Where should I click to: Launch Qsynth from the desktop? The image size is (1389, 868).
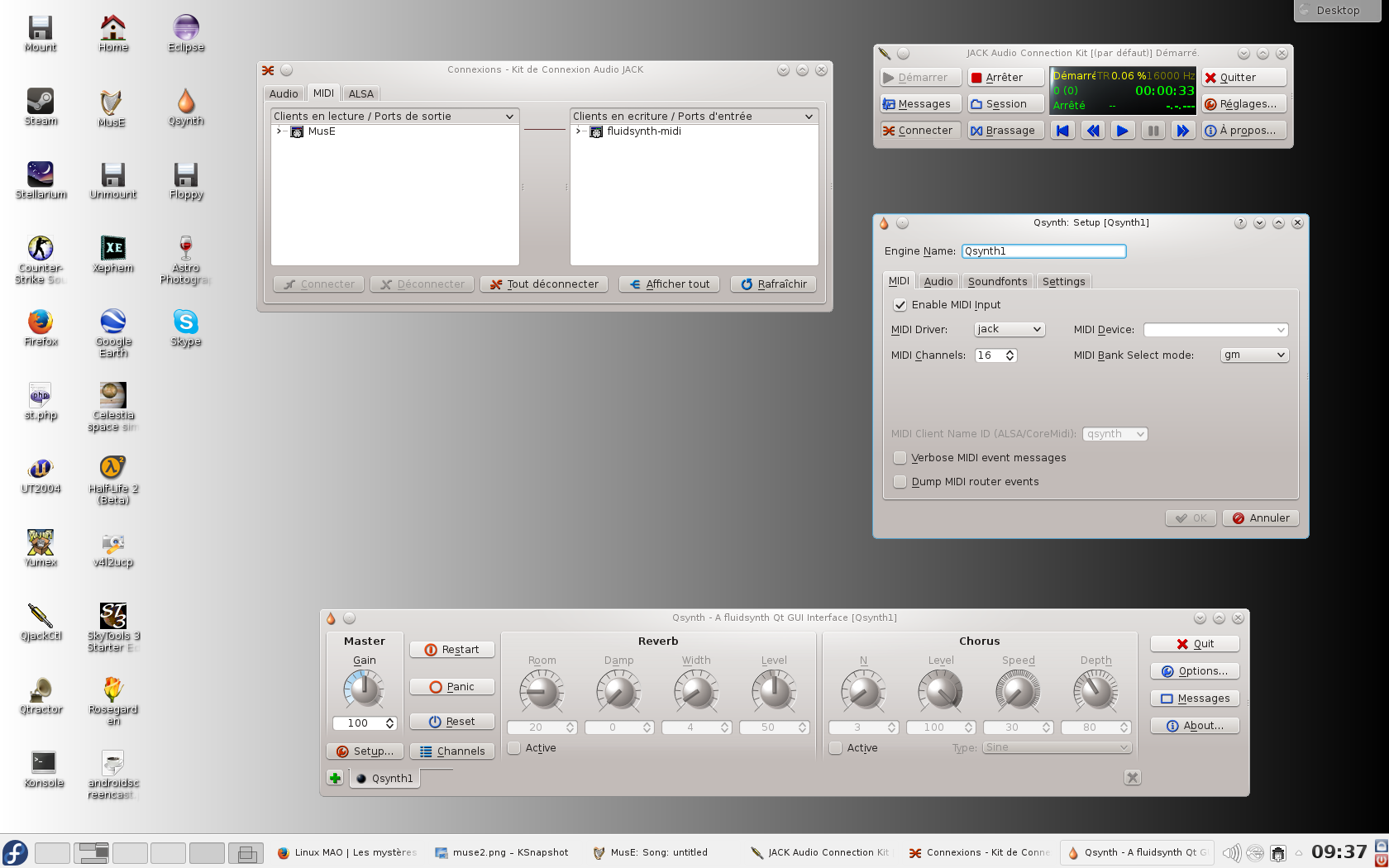[186, 107]
